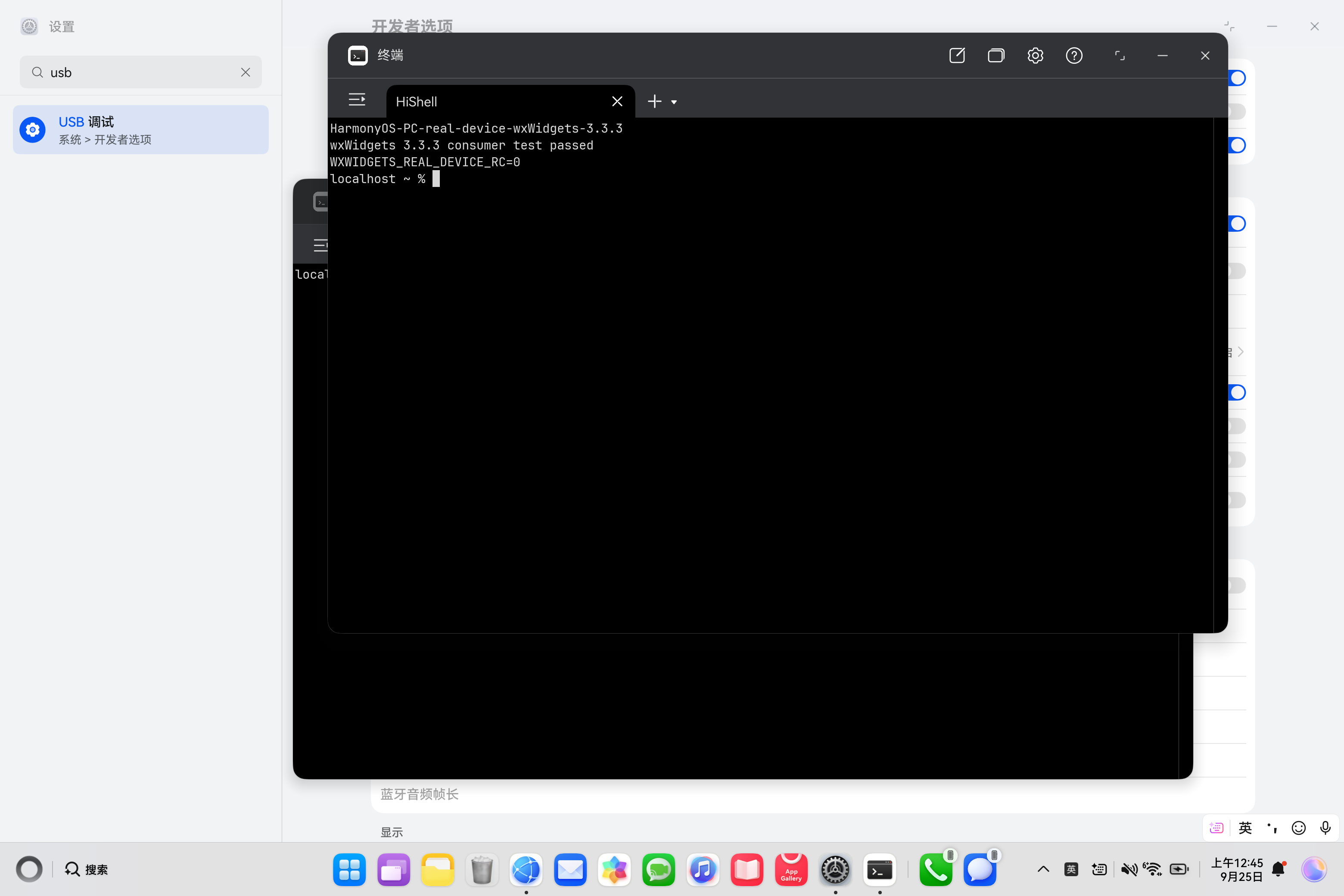Click the Settings gear in the dock
The width and height of the screenshot is (1344, 896).
tap(835, 870)
